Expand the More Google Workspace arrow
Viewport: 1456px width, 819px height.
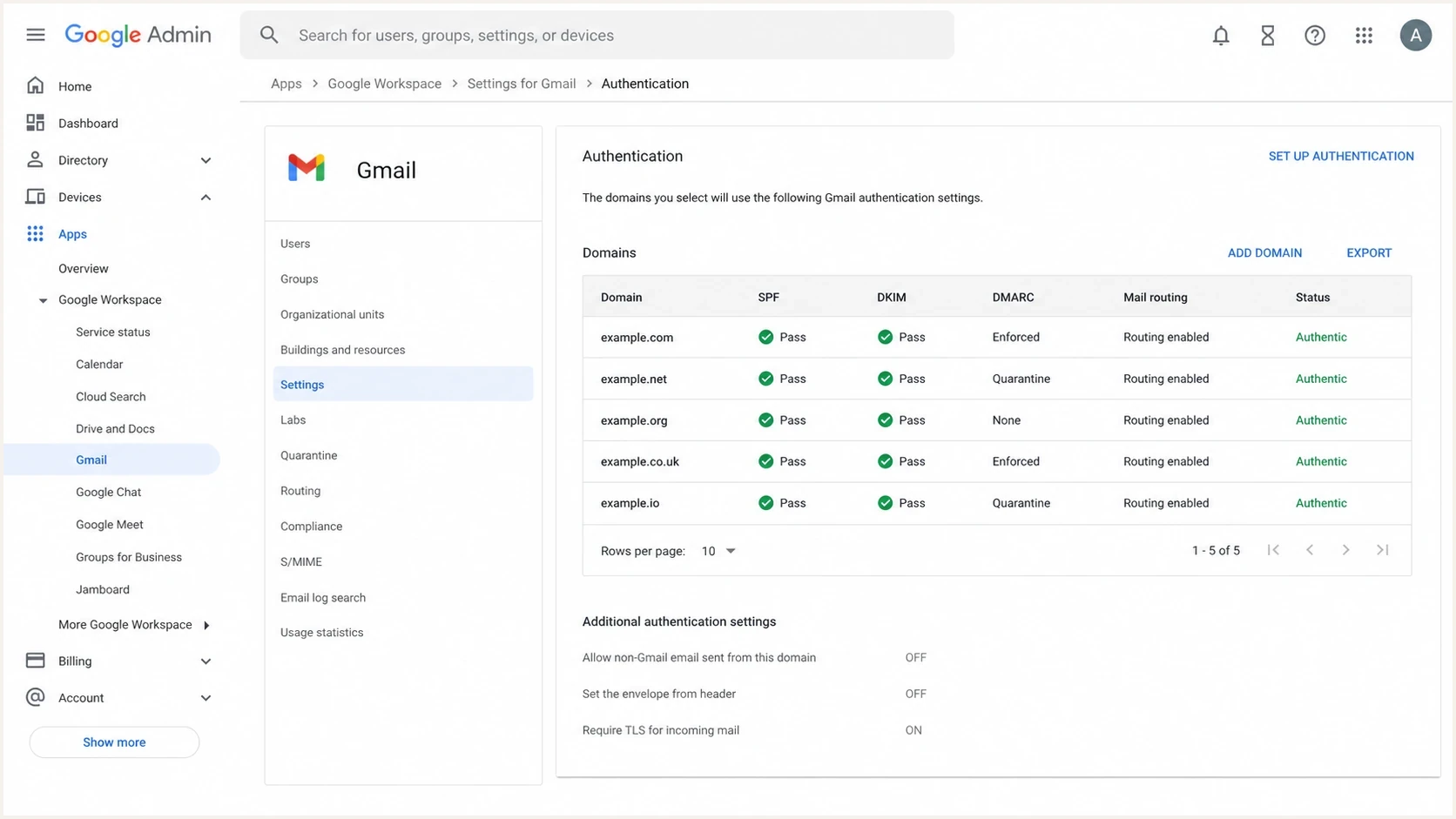click(x=206, y=625)
